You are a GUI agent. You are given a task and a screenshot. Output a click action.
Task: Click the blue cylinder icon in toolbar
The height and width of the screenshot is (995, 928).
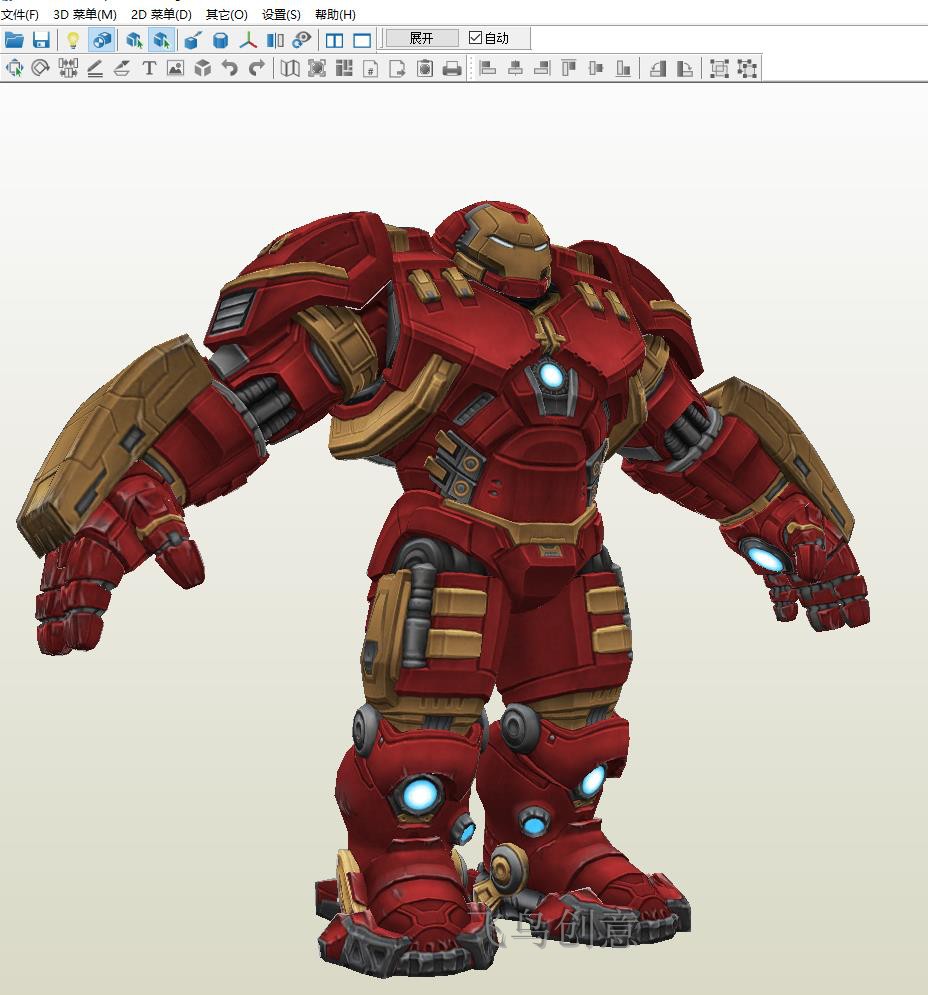click(x=221, y=40)
